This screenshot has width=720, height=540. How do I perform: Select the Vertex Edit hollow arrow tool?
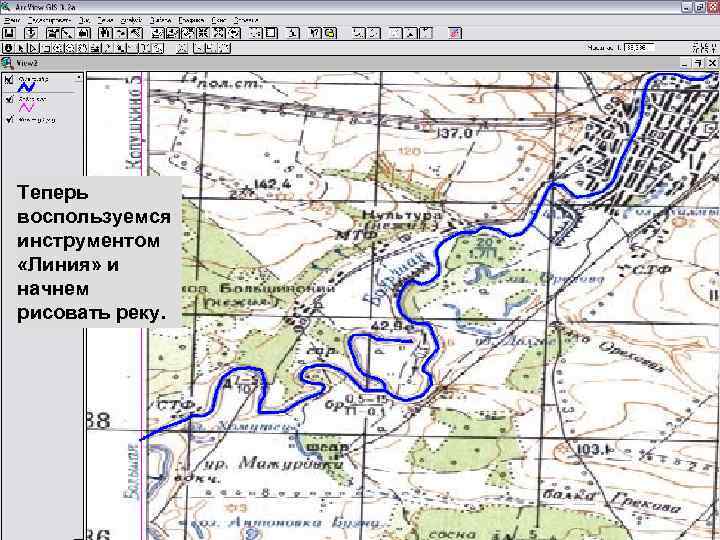33,48
